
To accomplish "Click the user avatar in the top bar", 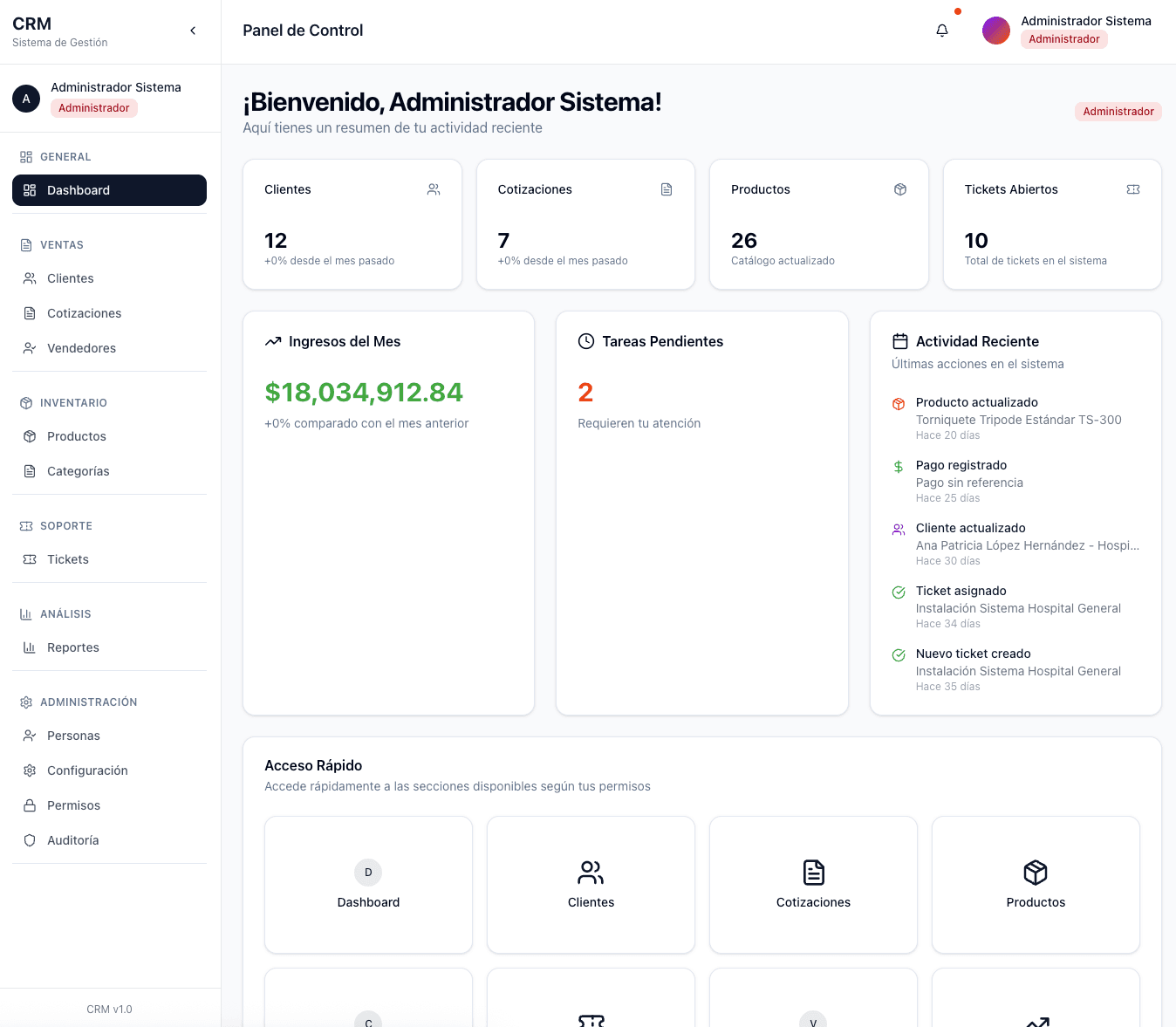I will point(995,31).
